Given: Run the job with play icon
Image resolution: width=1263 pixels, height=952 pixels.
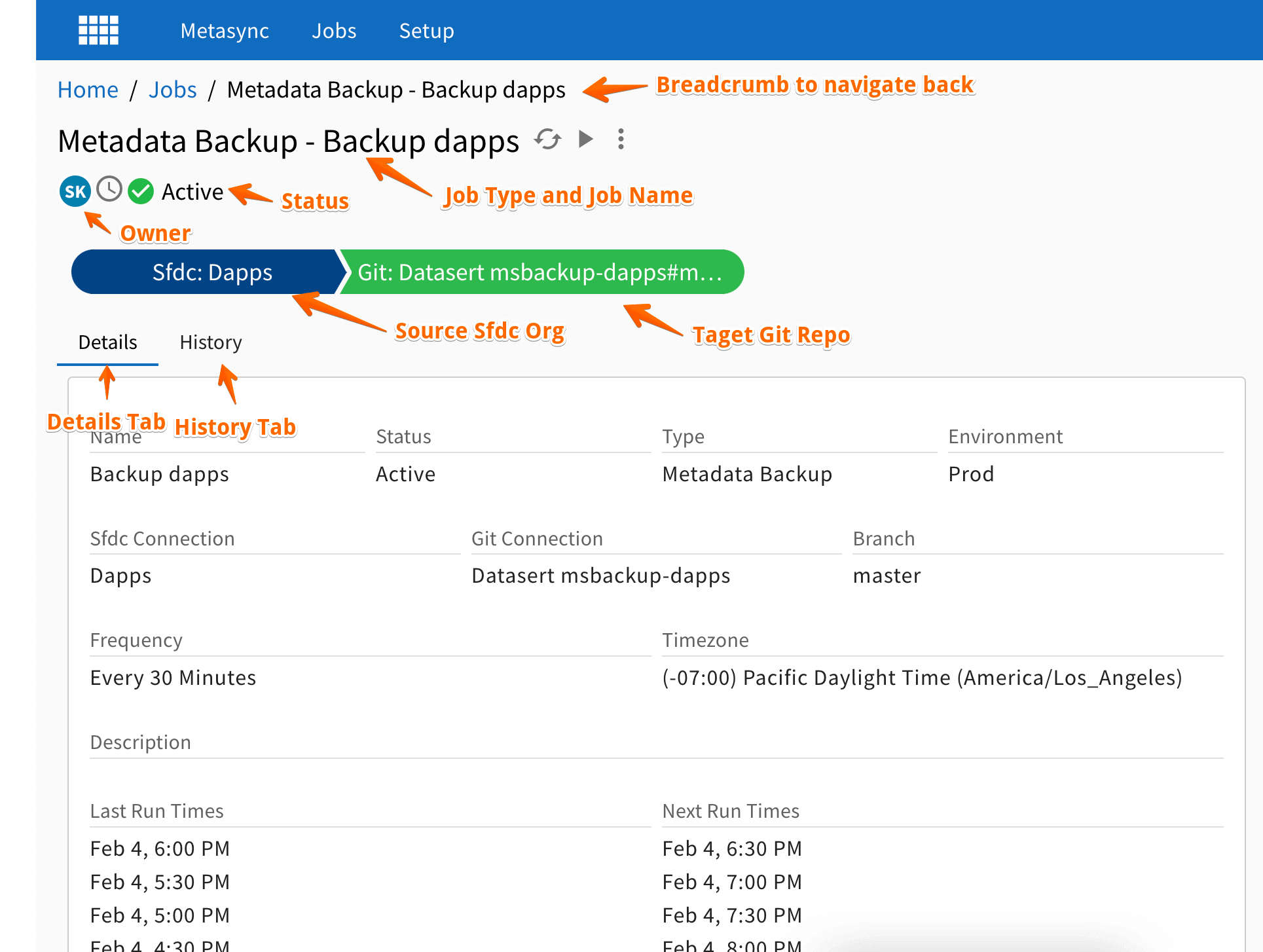Looking at the screenshot, I should [x=586, y=139].
